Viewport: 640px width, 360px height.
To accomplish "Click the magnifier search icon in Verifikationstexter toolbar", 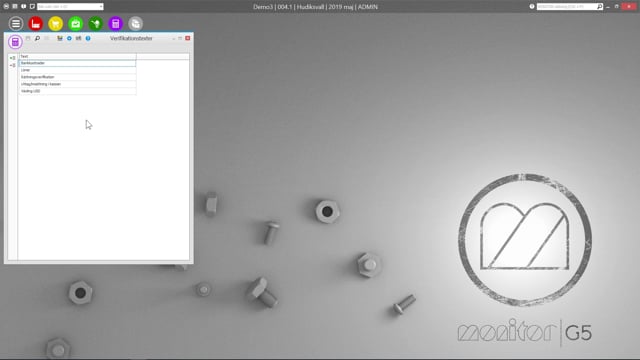I will pos(37,38).
